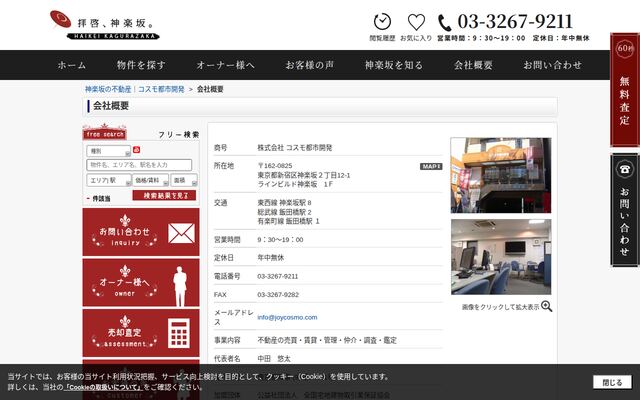This screenshot has height=400, width=640.
Task: Follow the 神楽坂の不動産|コスモ都市開発 breadcrumb link
Action: pyautogui.click(x=135, y=89)
